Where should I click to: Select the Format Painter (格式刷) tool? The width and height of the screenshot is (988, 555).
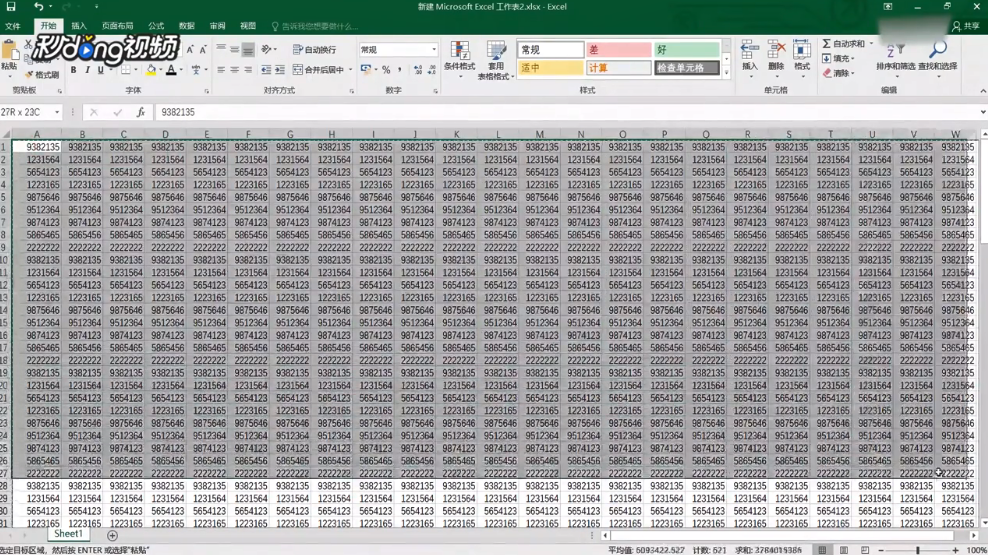point(42,74)
